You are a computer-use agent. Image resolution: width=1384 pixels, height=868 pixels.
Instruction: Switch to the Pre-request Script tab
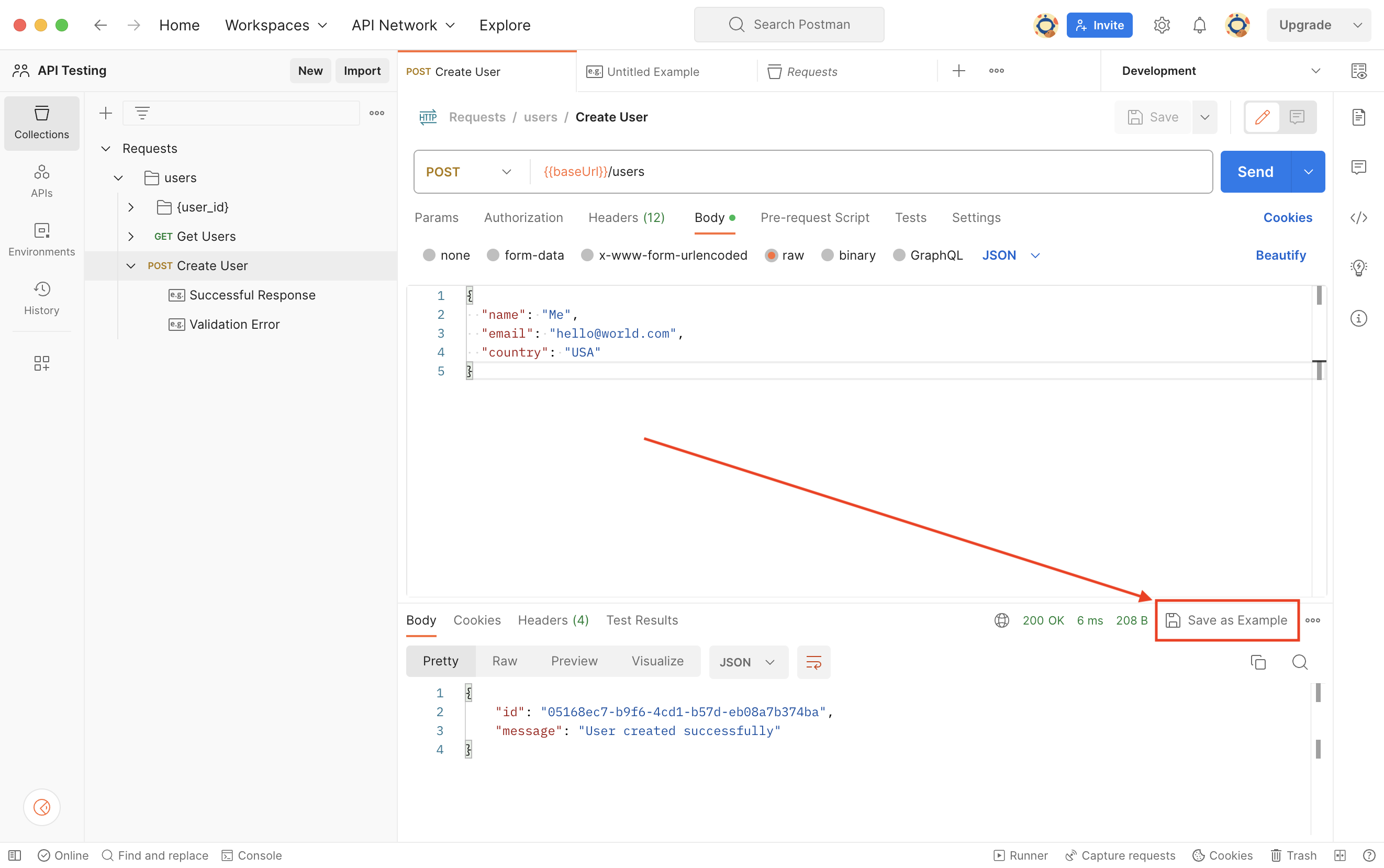click(x=815, y=218)
